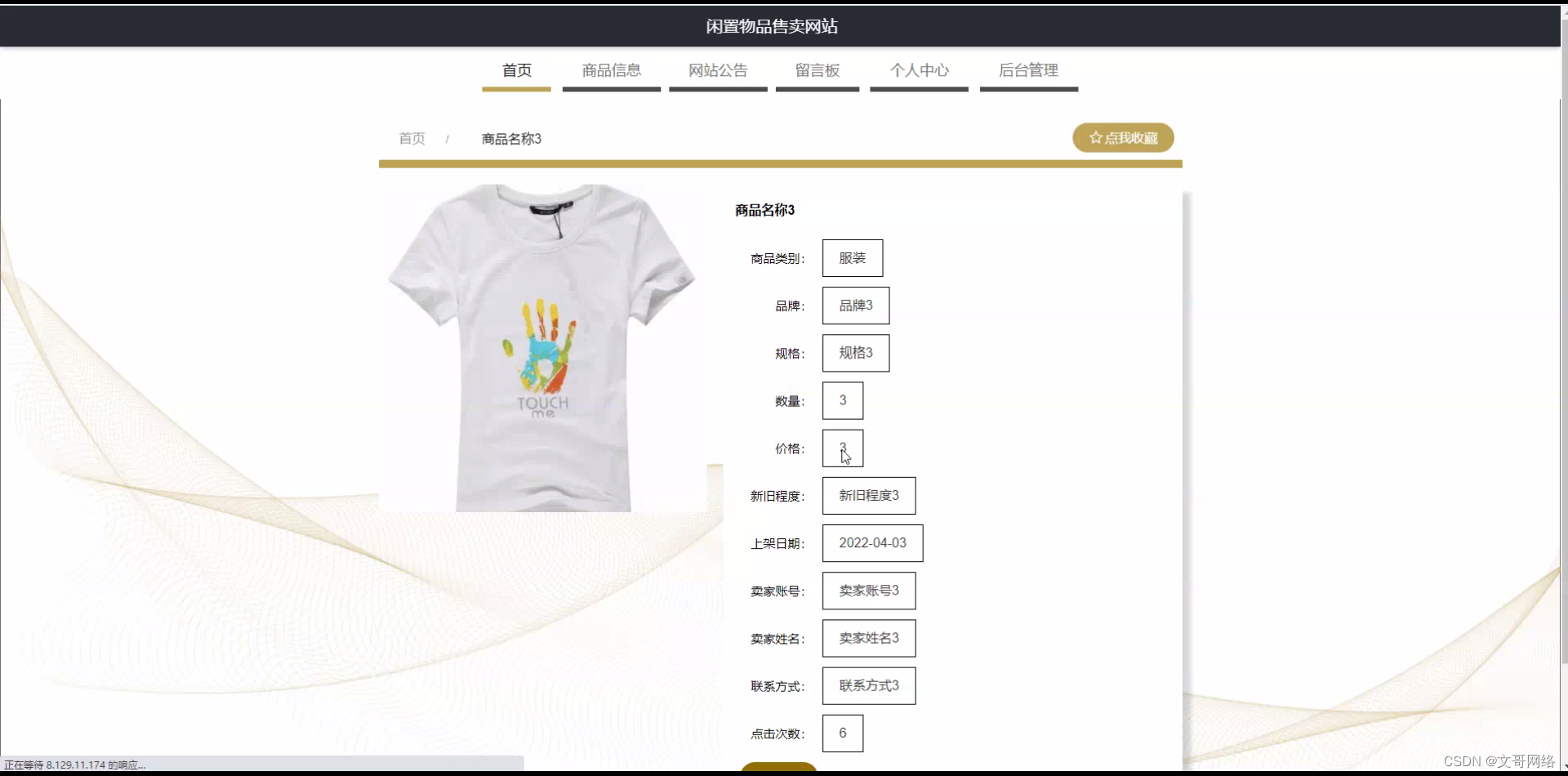Screen dimensions: 1568x776
Task: Open the 网站公告 announcements tab
Action: (717, 70)
